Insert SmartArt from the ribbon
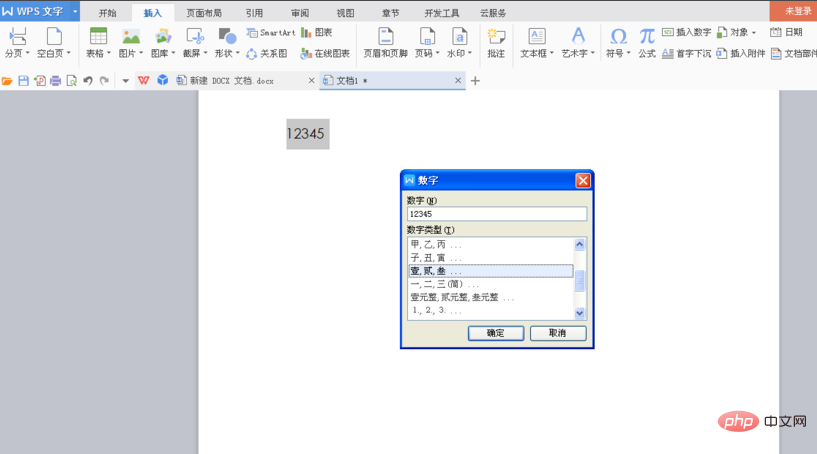 coord(270,33)
